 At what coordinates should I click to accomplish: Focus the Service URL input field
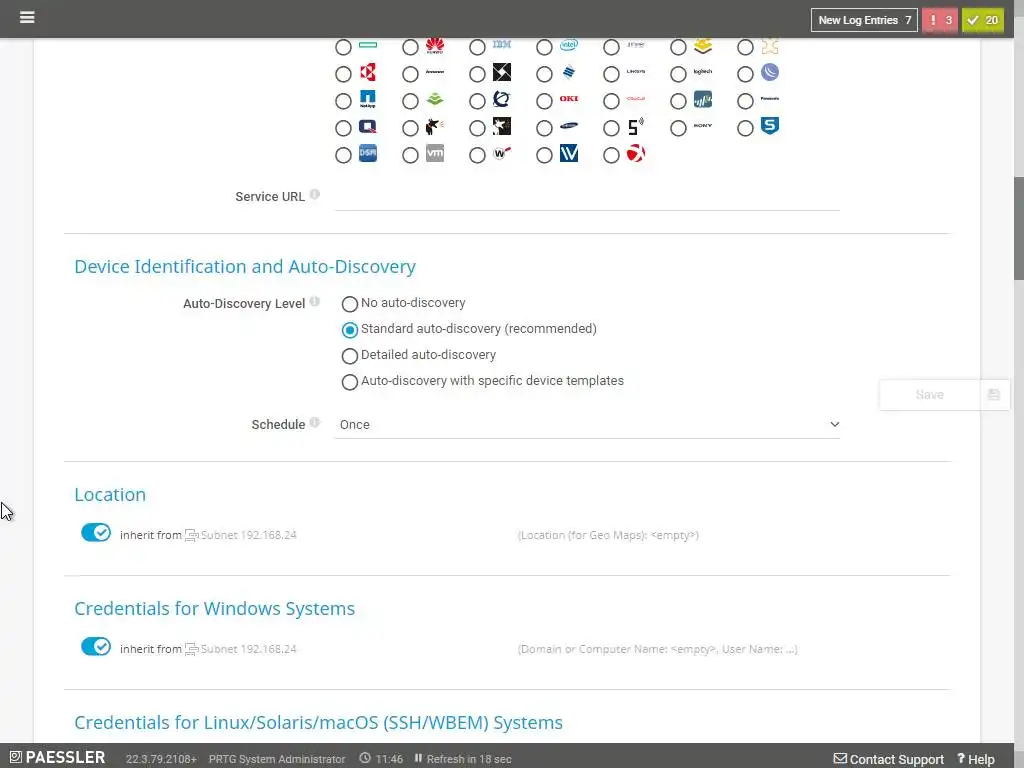[x=586, y=197]
